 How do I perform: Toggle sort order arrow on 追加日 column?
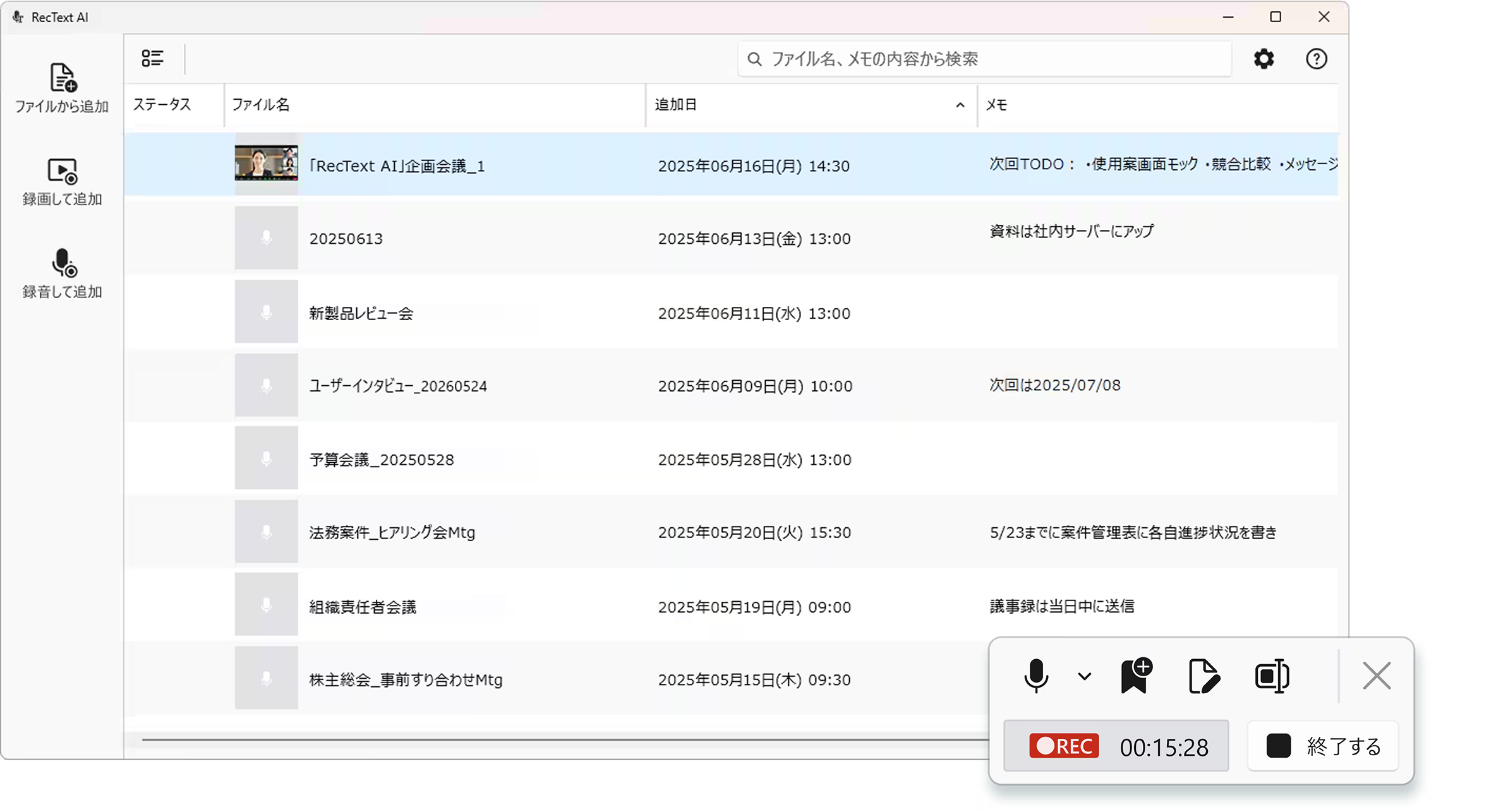tap(960, 105)
